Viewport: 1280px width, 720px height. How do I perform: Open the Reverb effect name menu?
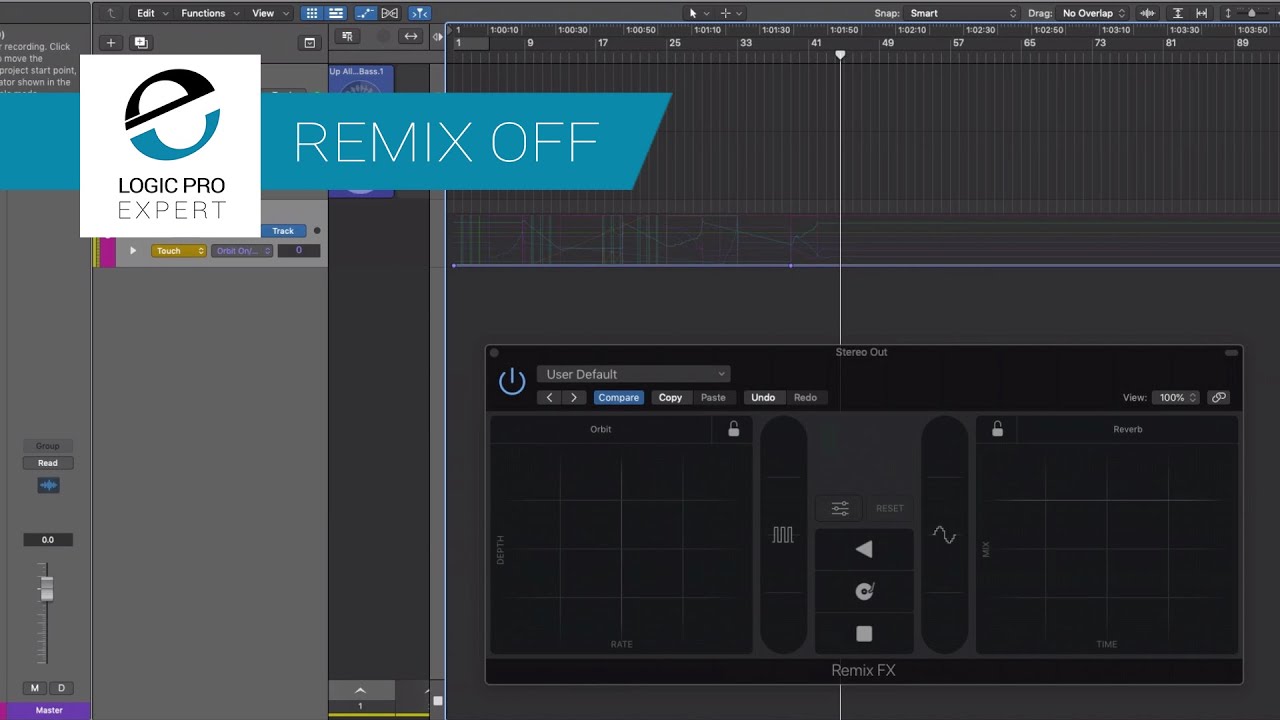tap(1127, 429)
